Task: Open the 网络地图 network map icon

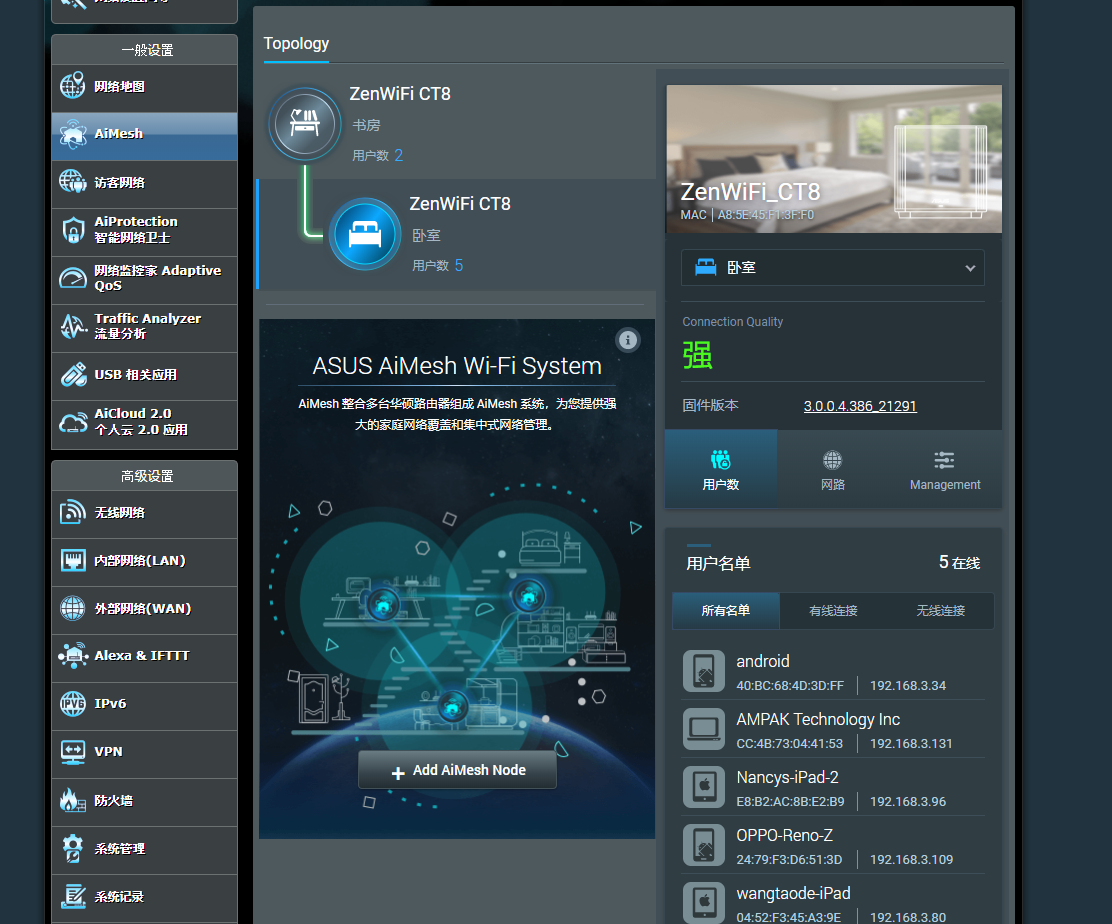Action: pos(72,86)
